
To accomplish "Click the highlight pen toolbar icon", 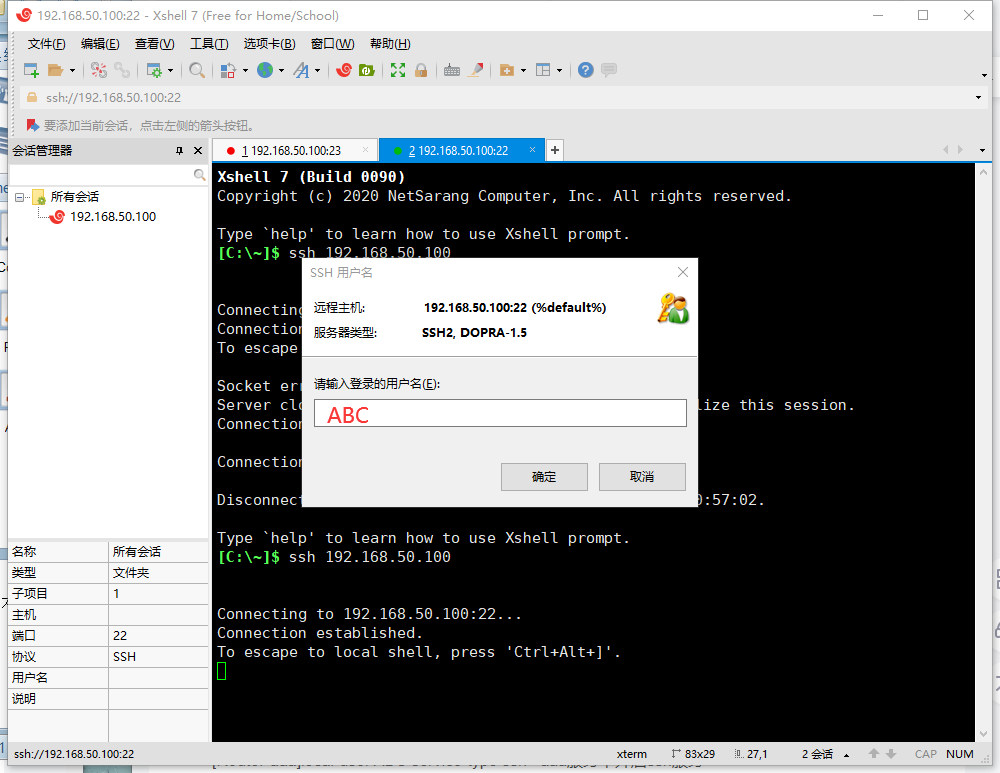I will [476, 70].
